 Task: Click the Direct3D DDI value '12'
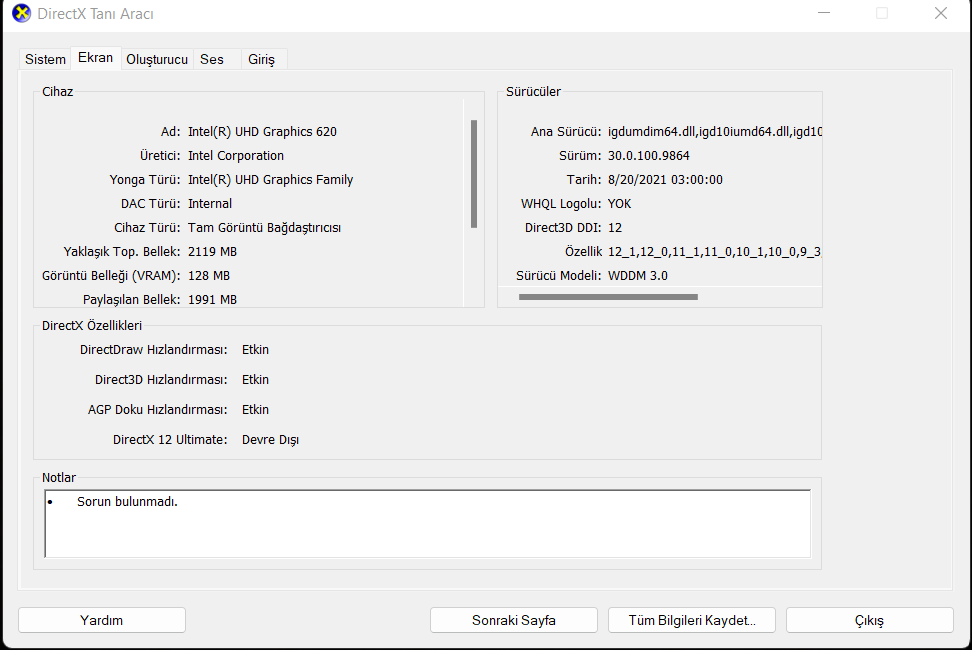(615, 228)
